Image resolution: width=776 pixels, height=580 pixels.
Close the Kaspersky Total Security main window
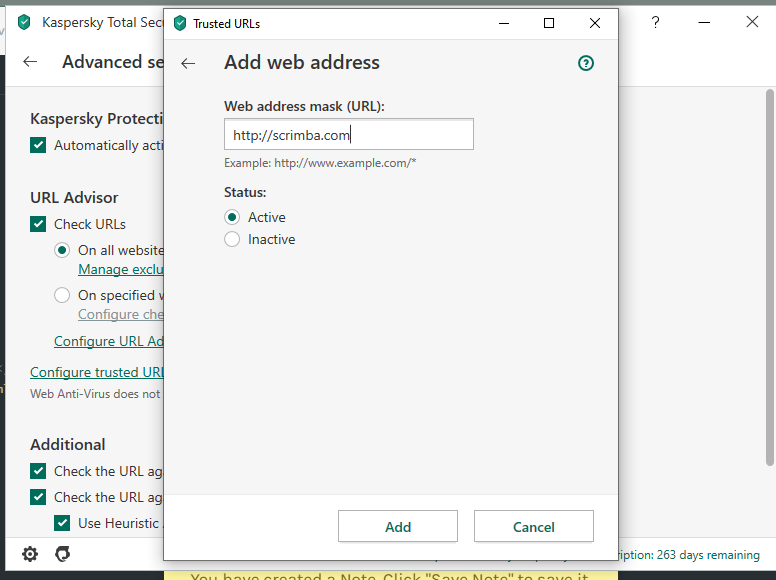(752, 22)
